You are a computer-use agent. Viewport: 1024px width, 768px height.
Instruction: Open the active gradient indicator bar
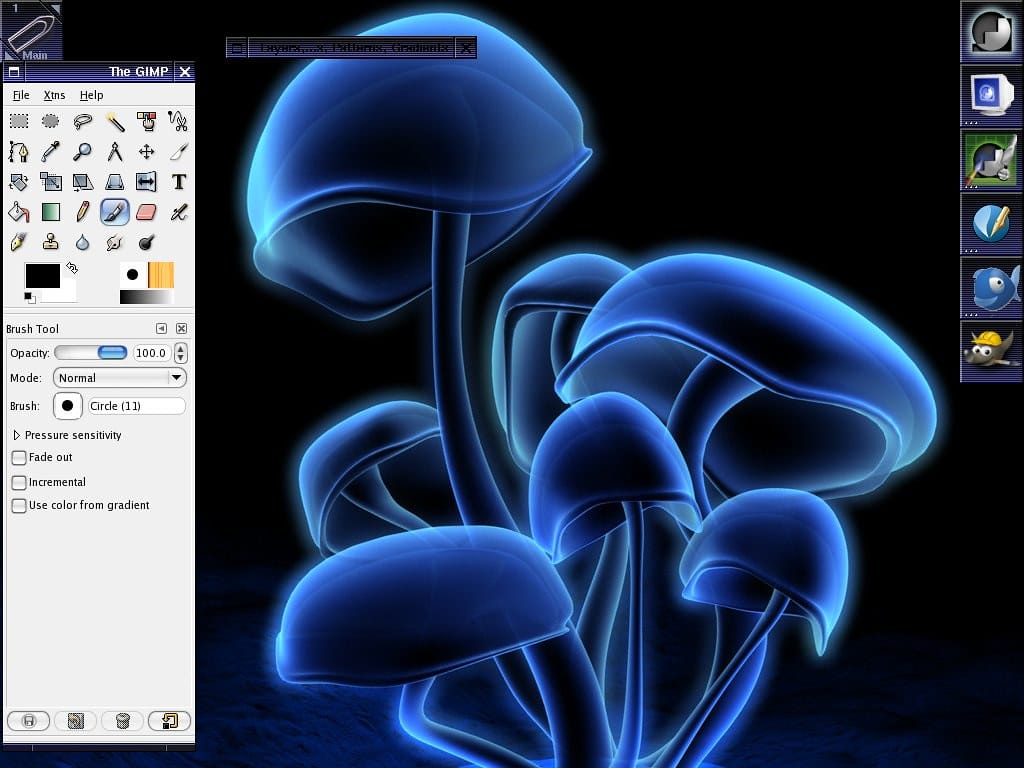147,297
